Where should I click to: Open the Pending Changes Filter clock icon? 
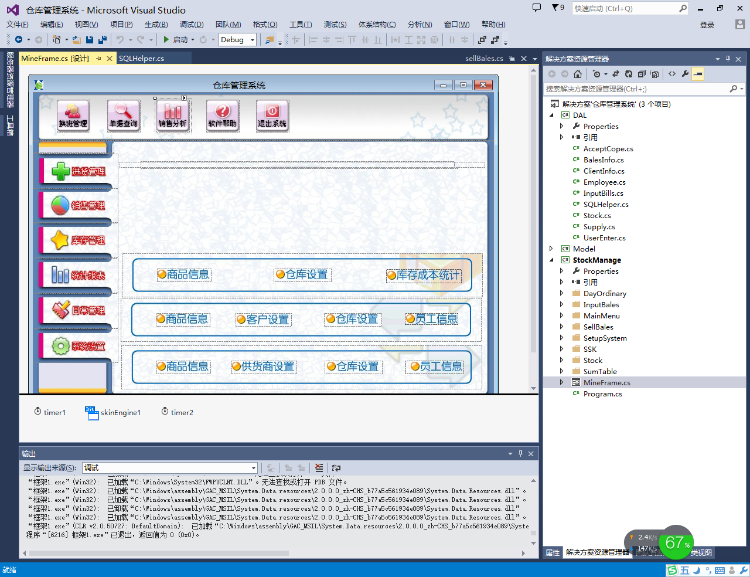tap(596, 74)
